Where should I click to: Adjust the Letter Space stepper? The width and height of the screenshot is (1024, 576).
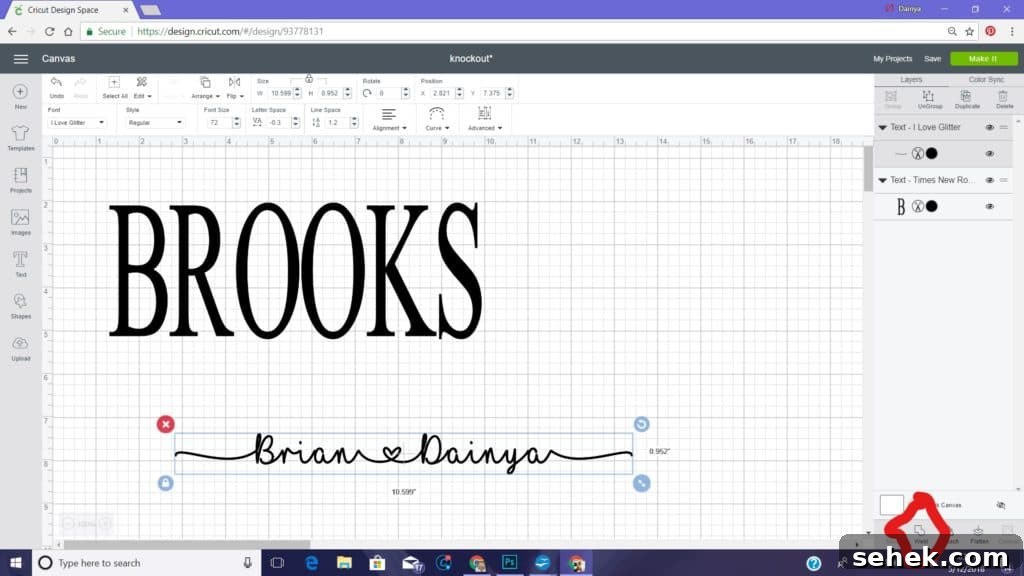pyautogui.click(x=295, y=123)
